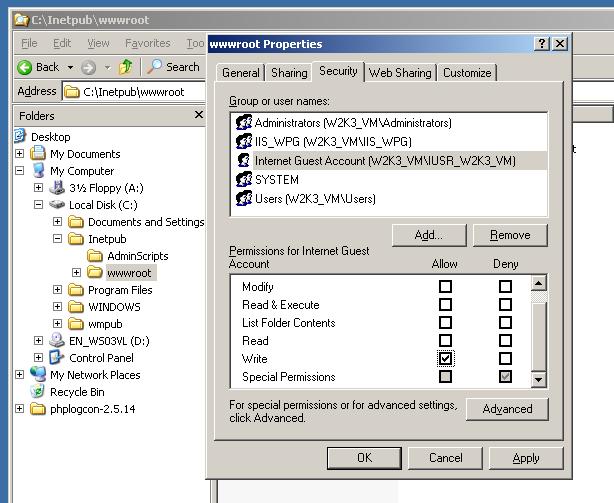Viewport: 614px width, 503px height.
Task: Switch to the Web Sharing tab
Action: tap(400, 73)
